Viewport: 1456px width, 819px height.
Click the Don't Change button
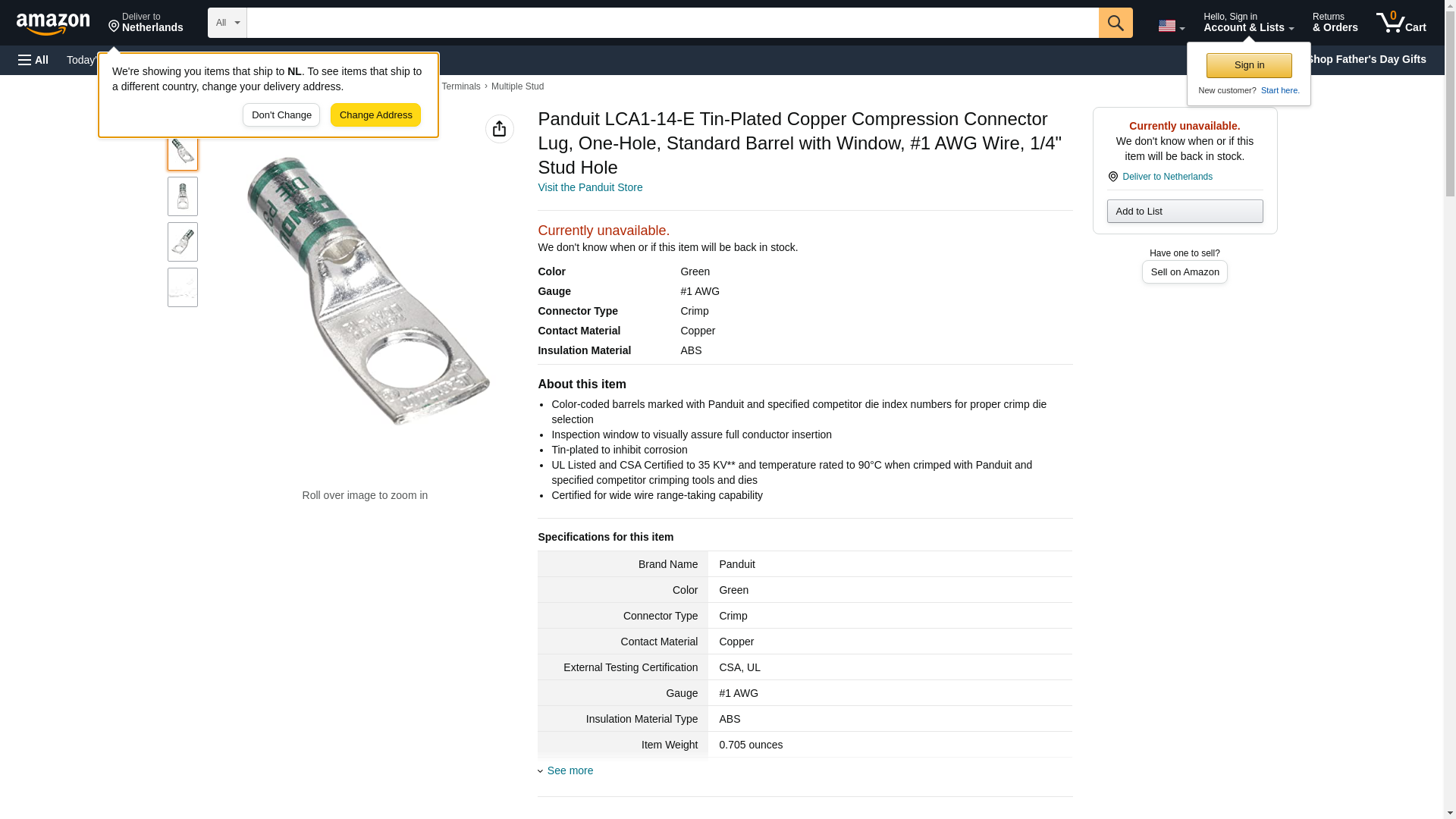pyautogui.click(x=281, y=115)
